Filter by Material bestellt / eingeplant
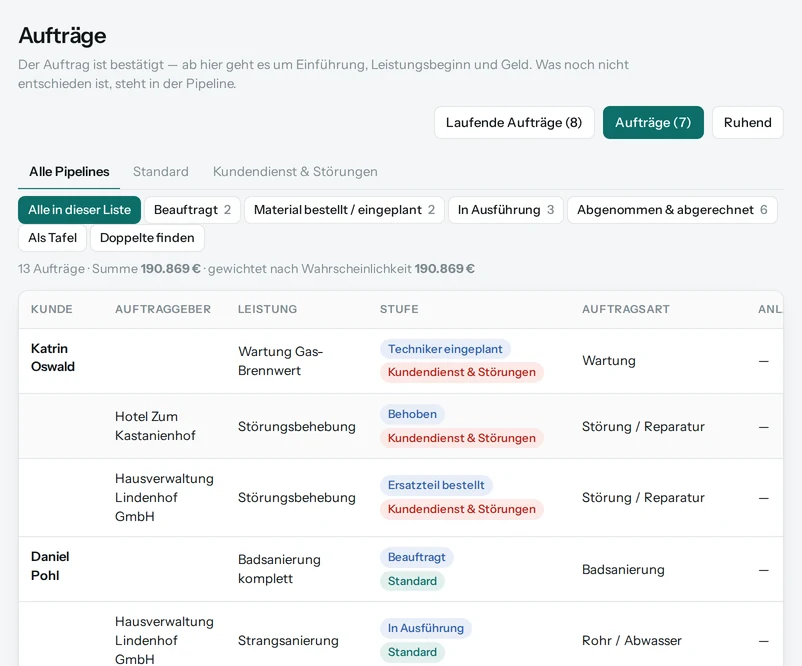Image resolution: width=802 pixels, height=666 pixels. coord(344,210)
